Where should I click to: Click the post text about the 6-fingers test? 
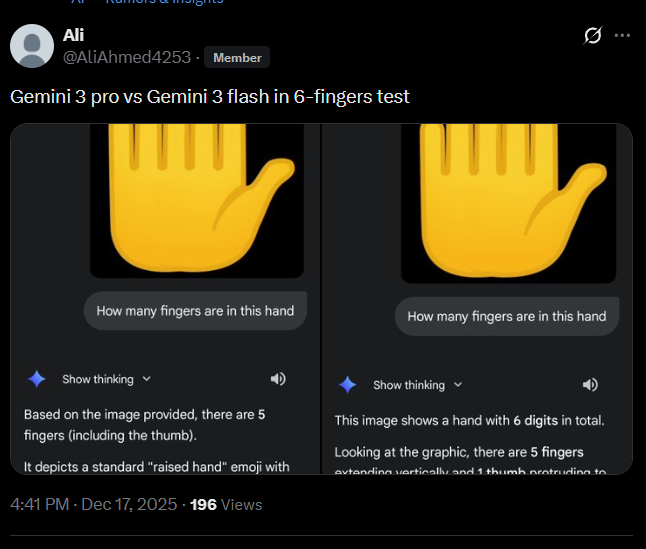(210, 97)
